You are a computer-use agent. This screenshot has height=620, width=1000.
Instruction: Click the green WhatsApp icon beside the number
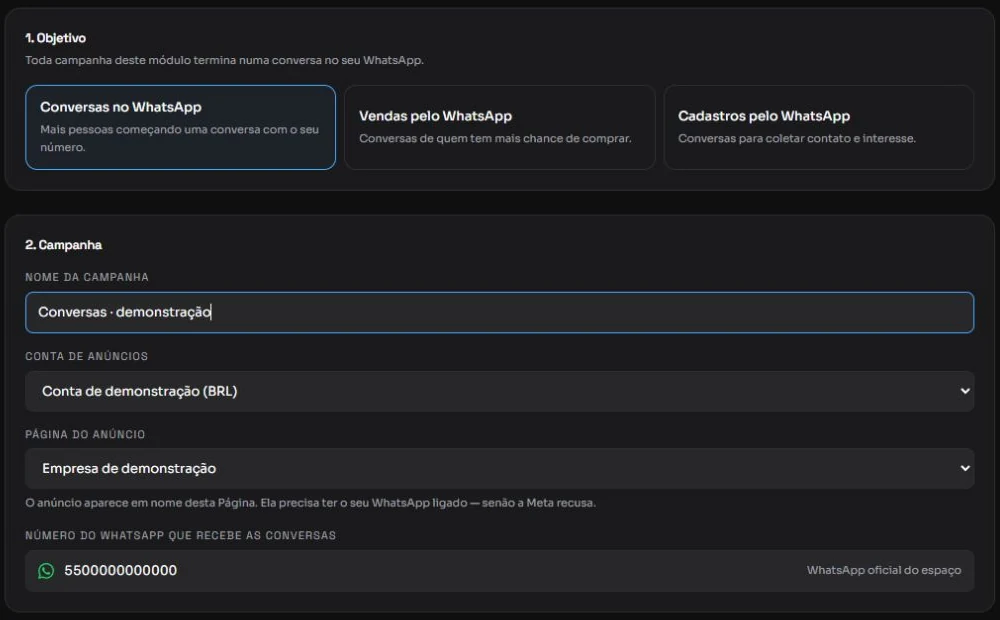pyautogui.click(x=46, y=571)
